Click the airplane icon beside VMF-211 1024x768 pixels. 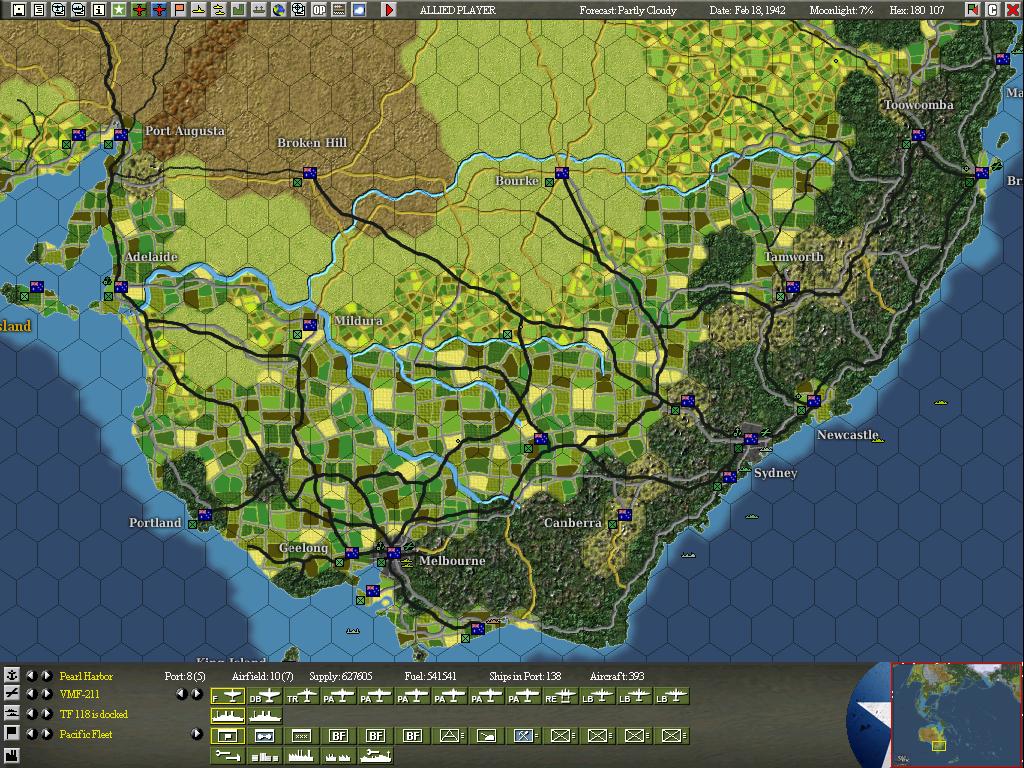click(x=11, y=694)
